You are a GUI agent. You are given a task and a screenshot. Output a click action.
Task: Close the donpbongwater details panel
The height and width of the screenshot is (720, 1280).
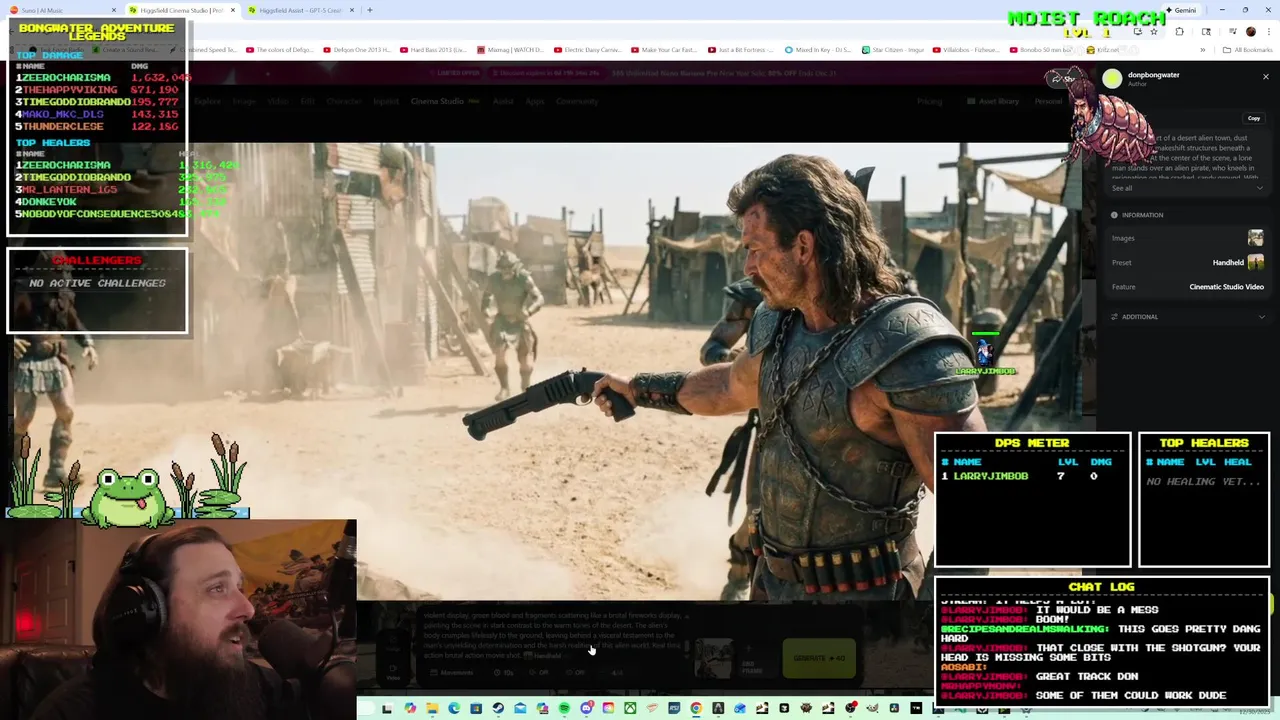(x=1265, y=76)
